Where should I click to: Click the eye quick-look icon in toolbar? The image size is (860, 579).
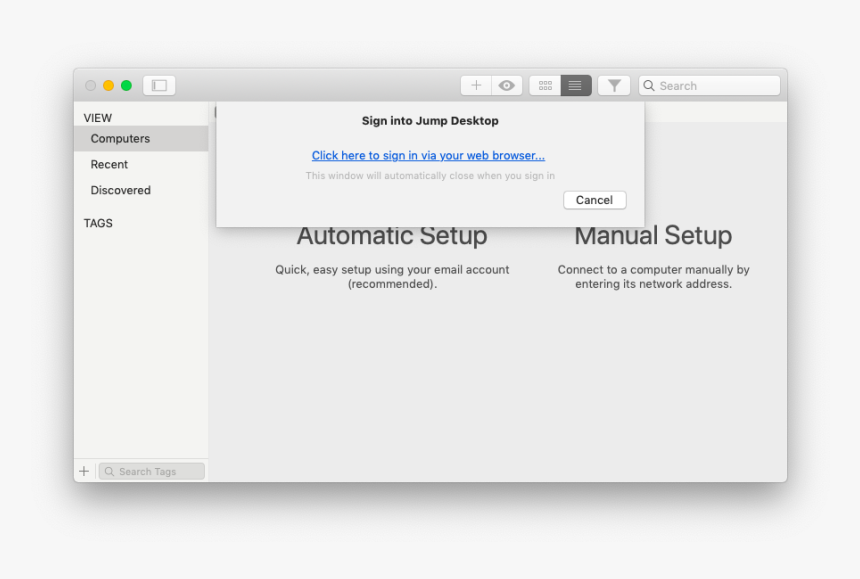coord(505,85)
